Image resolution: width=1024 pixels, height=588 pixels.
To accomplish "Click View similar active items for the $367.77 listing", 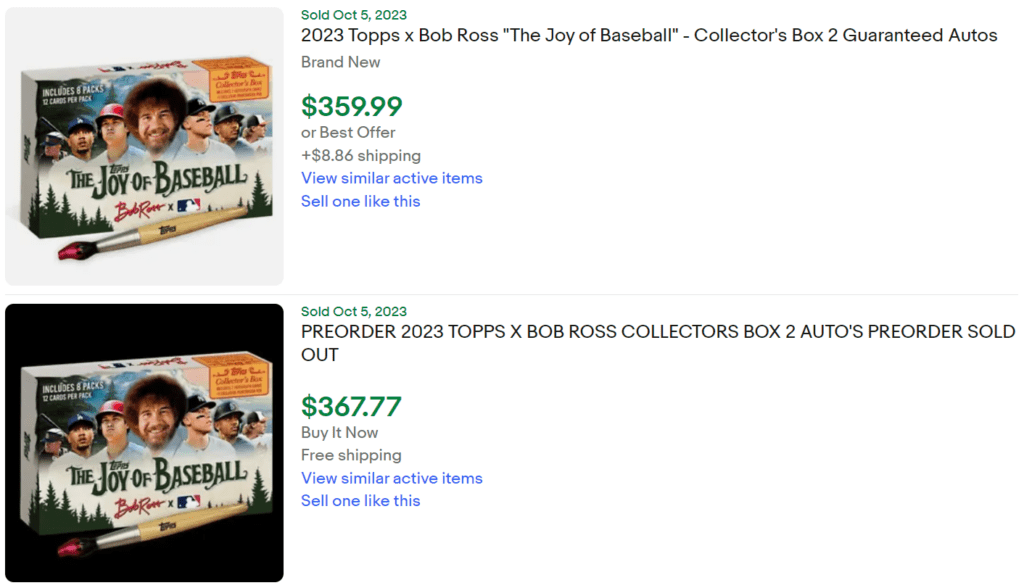I will coord(391,478).
